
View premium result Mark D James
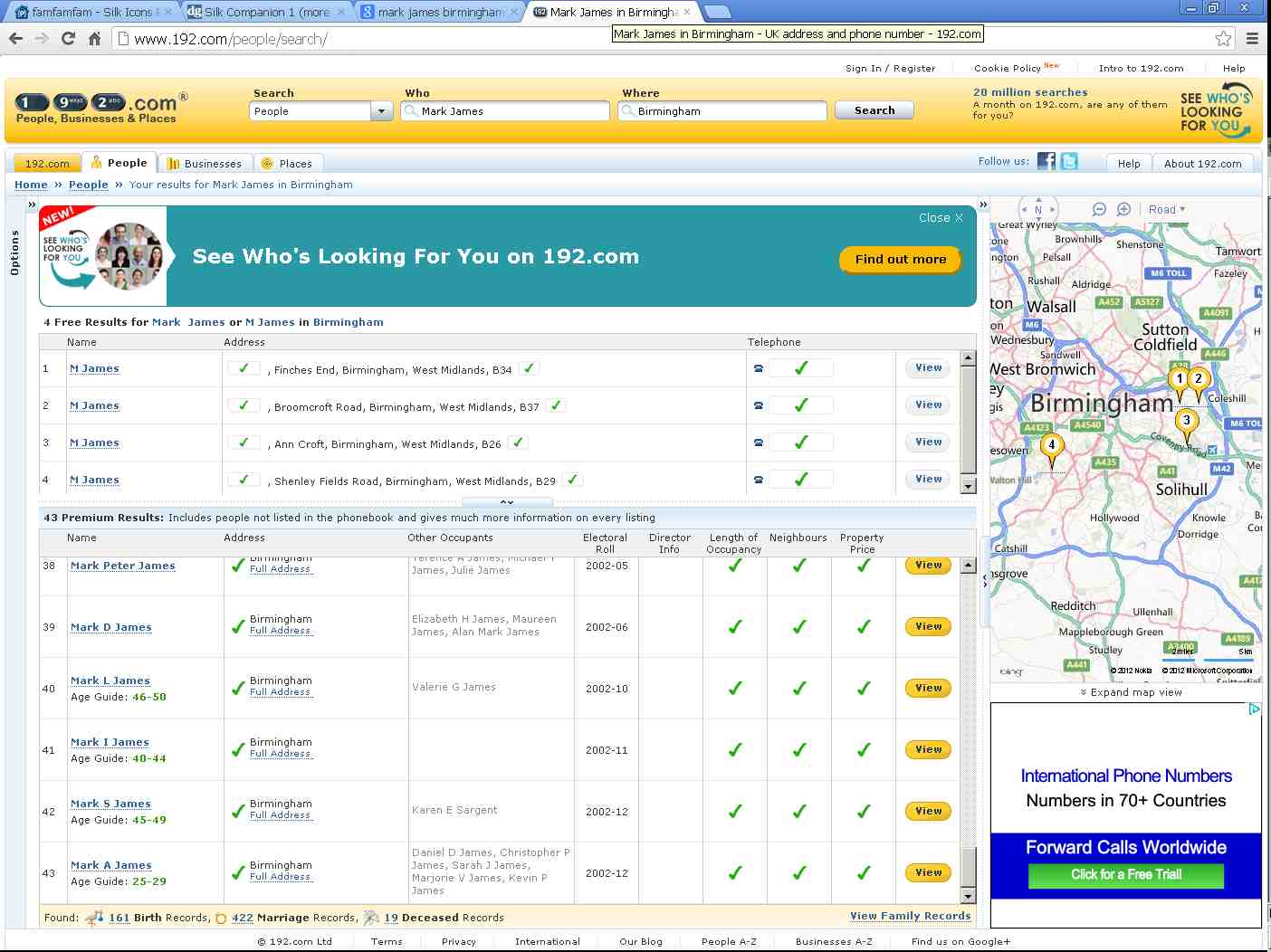pos(928,626)
